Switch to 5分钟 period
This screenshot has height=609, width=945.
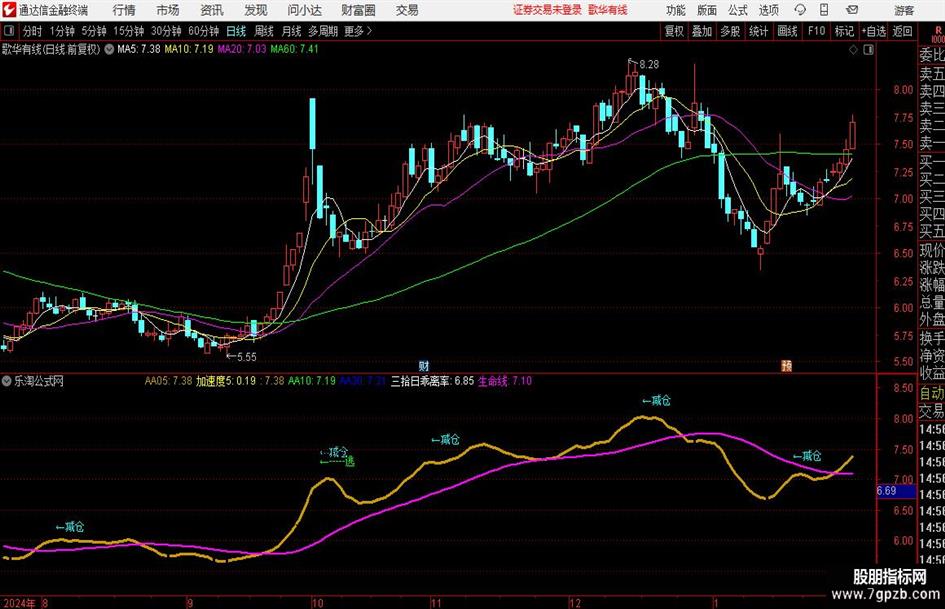94,31
